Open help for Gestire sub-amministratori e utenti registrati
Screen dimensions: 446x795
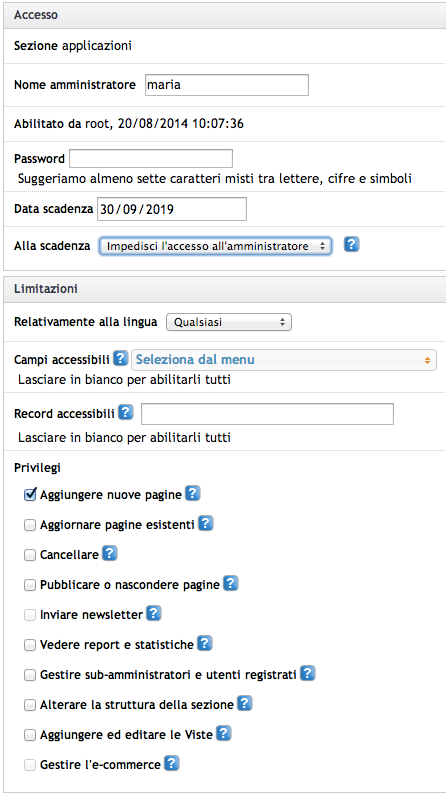click(x=308, y=673)
